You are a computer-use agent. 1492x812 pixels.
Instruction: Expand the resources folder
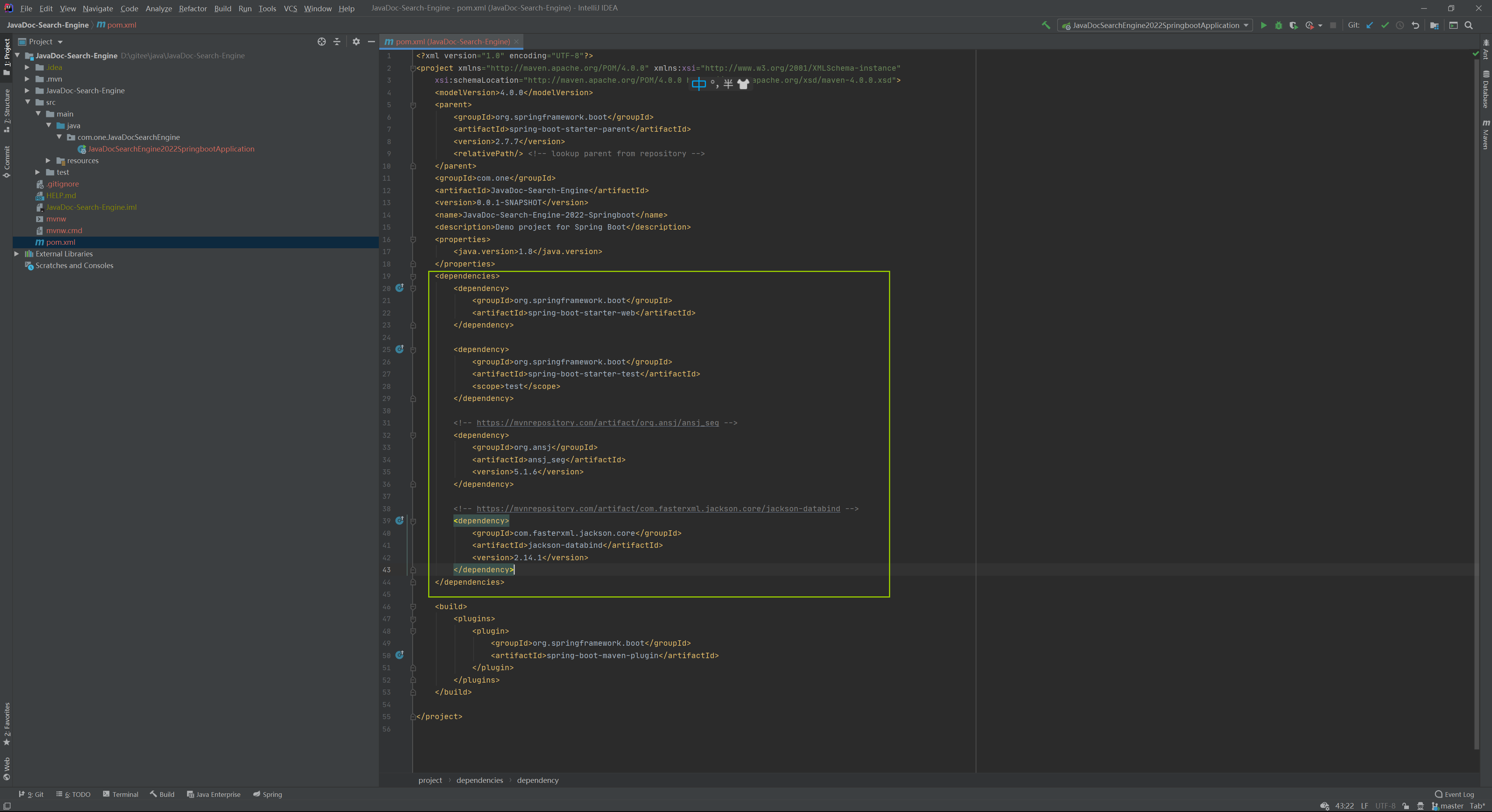(49, 160)
